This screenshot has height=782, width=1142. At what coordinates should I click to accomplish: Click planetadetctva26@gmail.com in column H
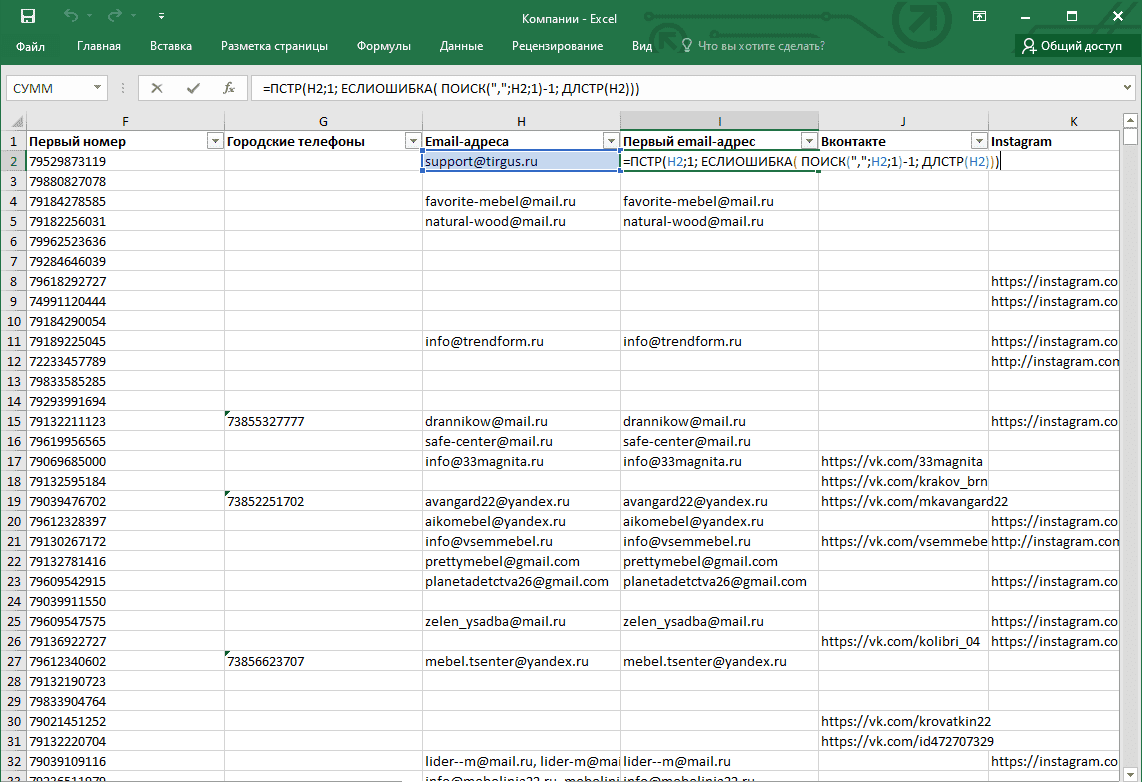pos(521,582)
